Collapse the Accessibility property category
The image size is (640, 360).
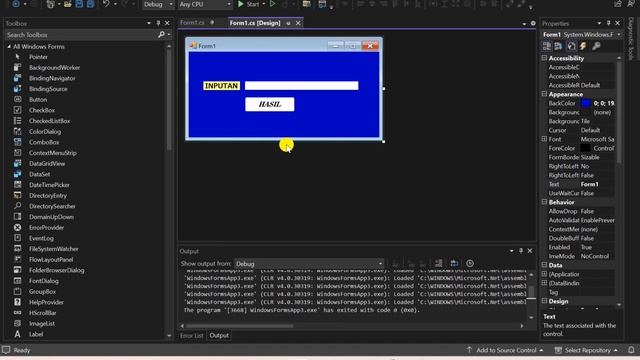click(544, 58)
